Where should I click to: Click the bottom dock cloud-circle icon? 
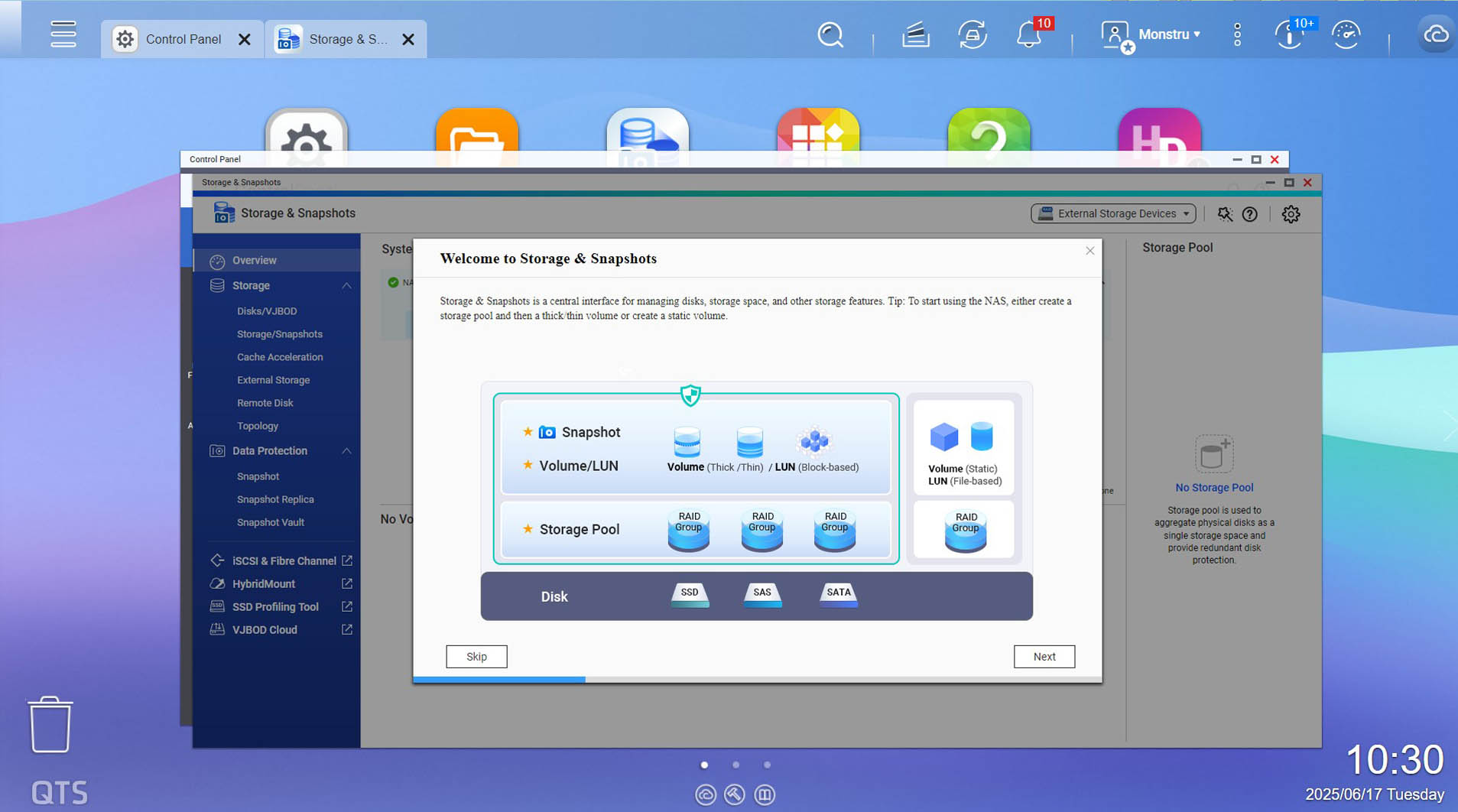tap(706, 795)
